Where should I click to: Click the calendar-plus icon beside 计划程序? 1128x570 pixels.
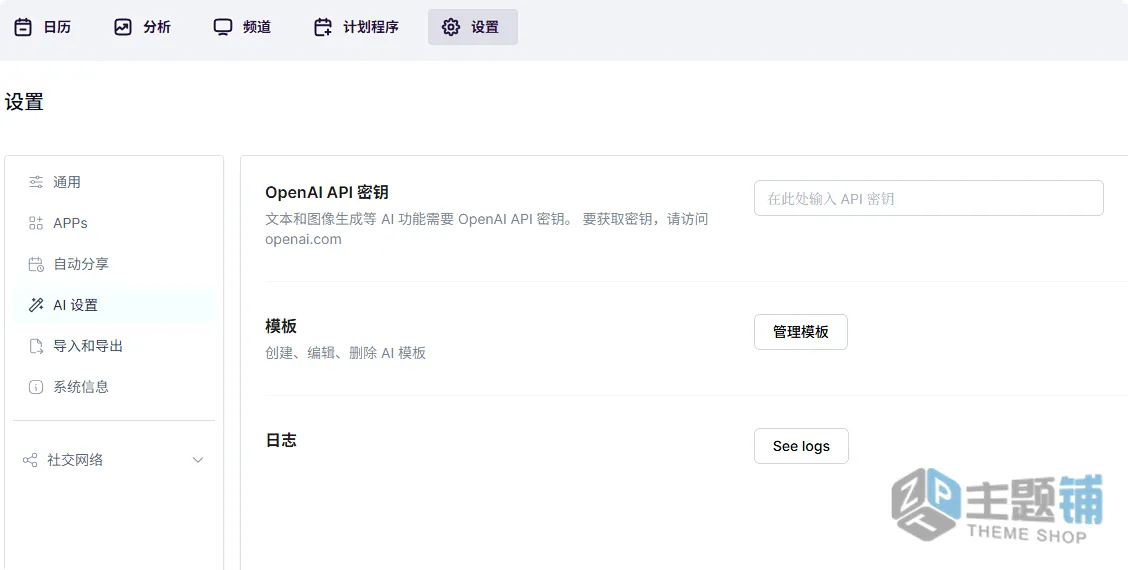click(x=323, y=27)
